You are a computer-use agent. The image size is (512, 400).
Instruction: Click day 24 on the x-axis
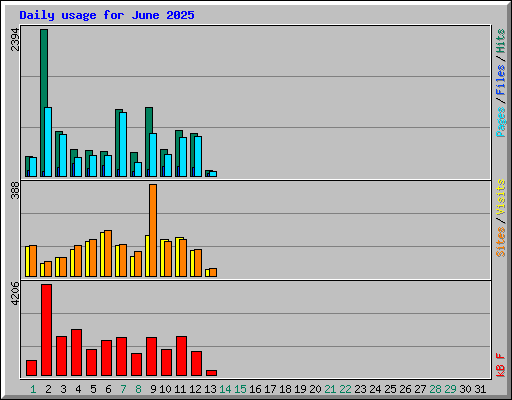(x=375, y=389)
